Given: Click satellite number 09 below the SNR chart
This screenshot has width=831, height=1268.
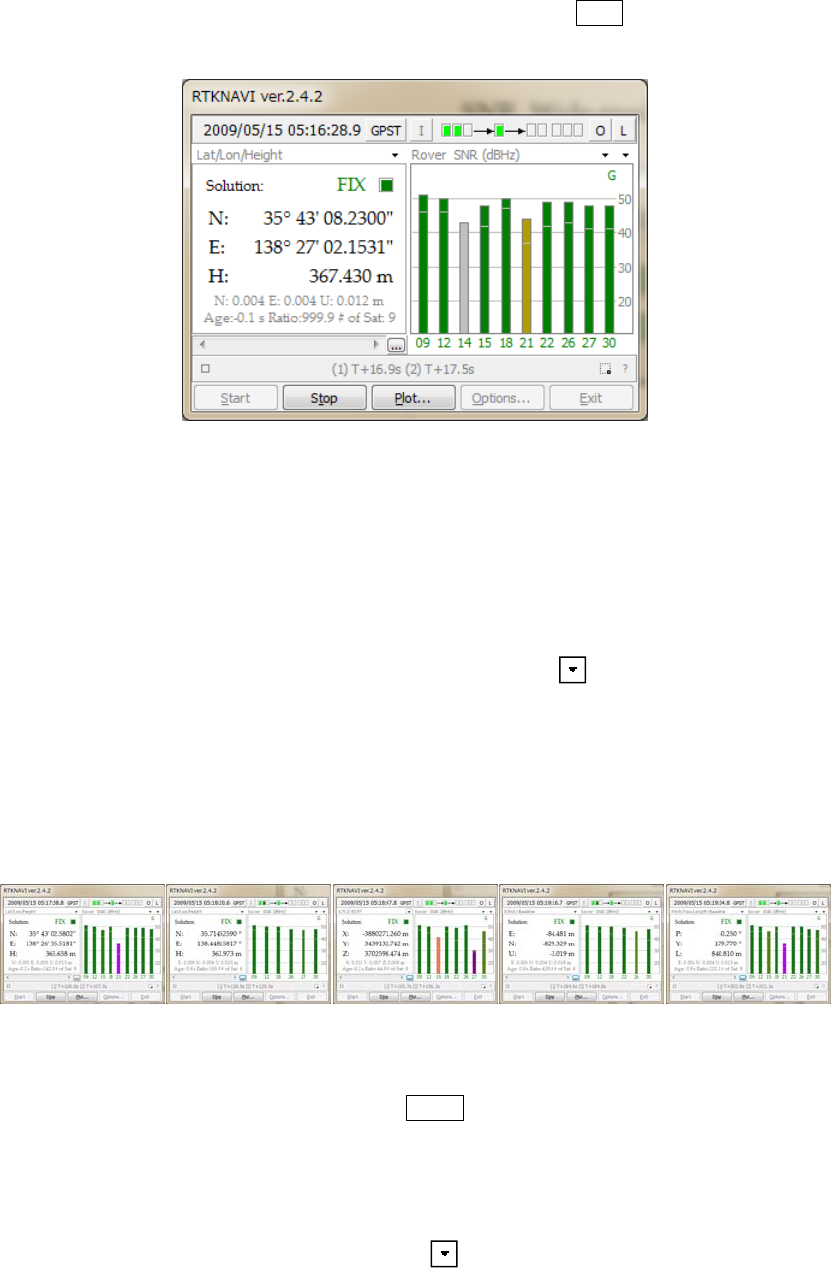Looking at the screenshot, I should click(x=423, y=342).
